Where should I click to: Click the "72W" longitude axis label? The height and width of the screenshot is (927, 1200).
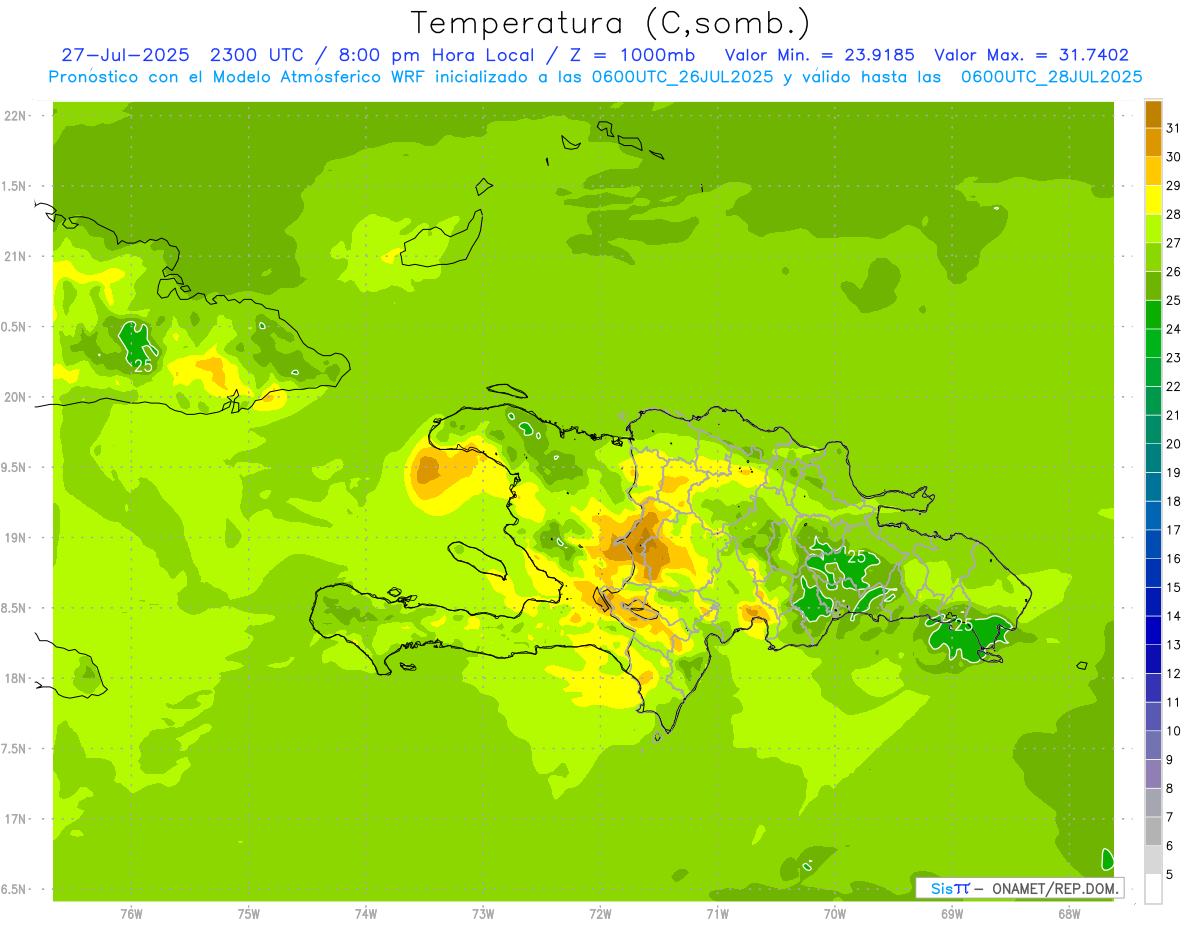coord(600,913)
